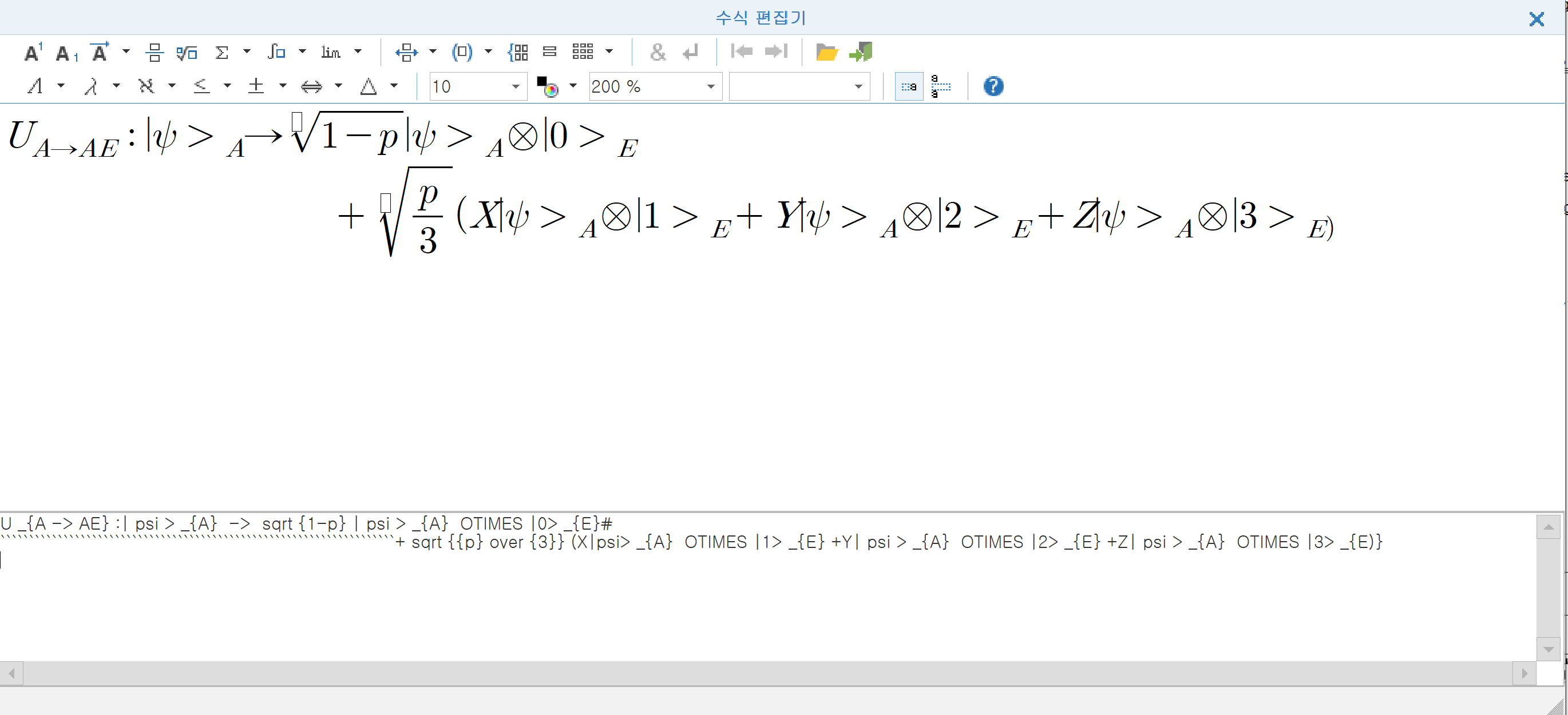
Task: Expand the plus-minus operator symbol list
Action: 283,86
